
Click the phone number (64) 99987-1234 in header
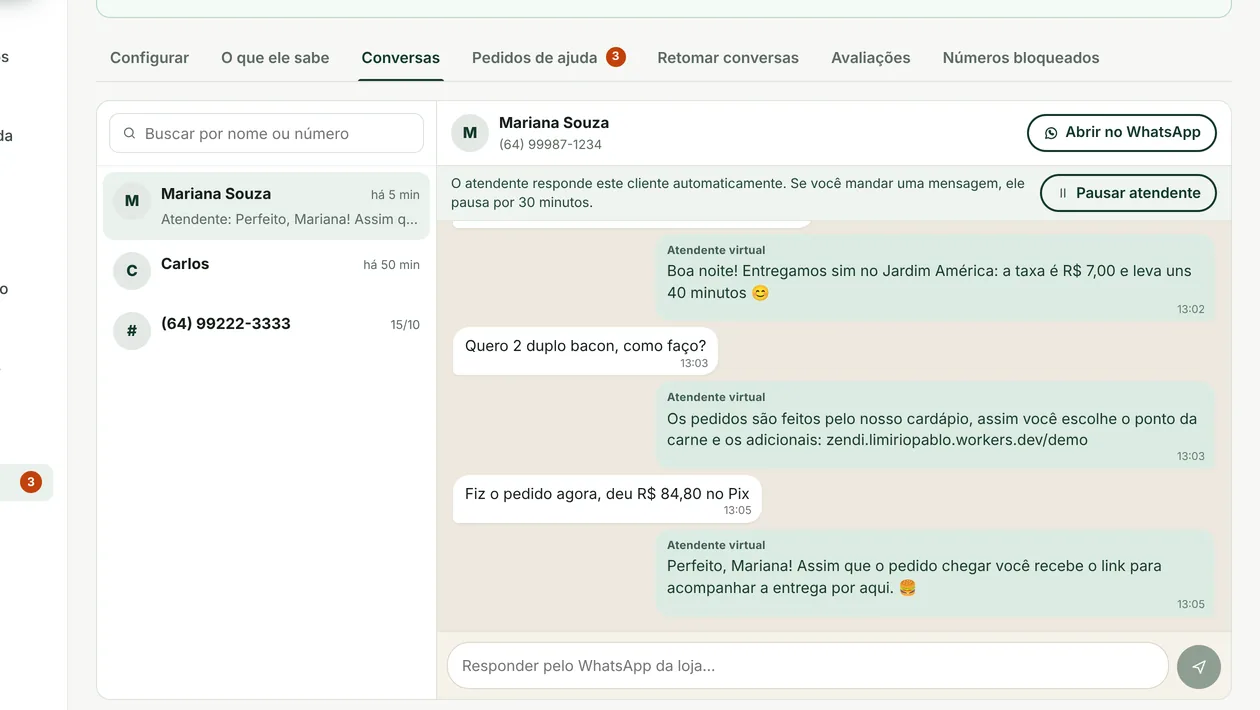pos(550,144)
